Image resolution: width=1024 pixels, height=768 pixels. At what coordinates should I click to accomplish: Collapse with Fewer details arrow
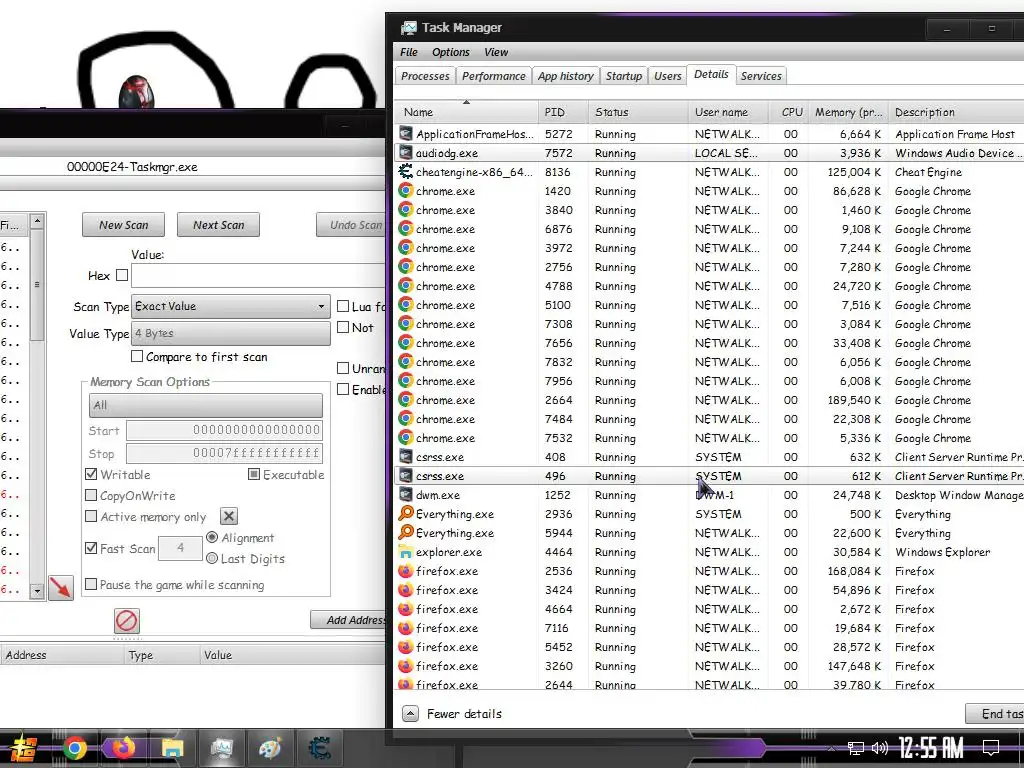[x=410, y=713]
